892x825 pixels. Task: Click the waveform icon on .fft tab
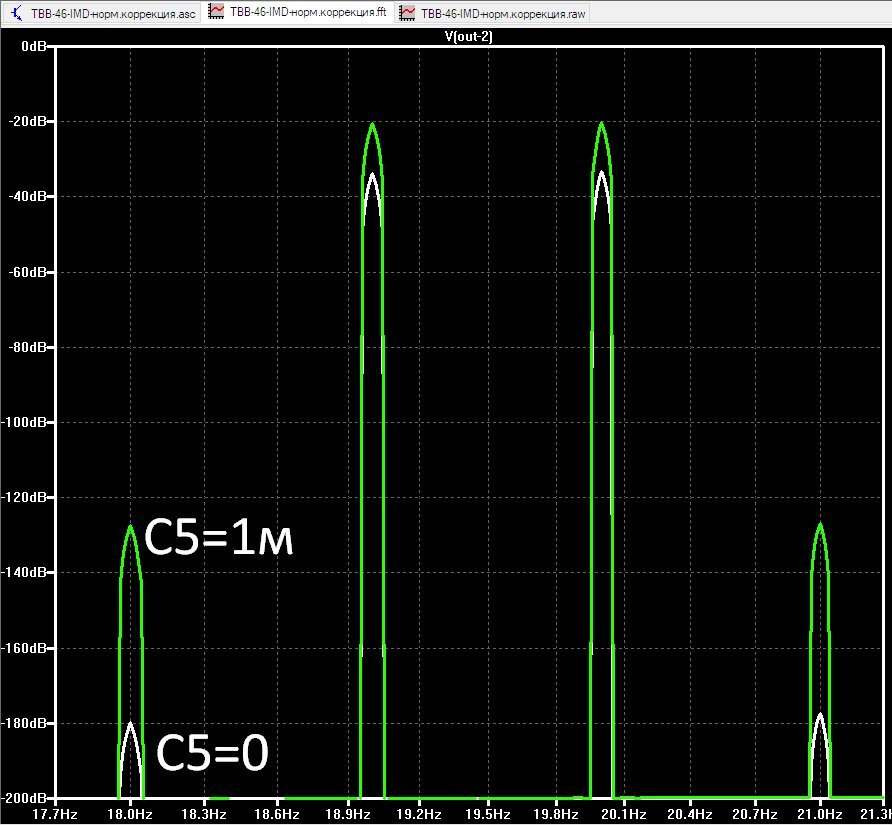(x=216, y=12)
